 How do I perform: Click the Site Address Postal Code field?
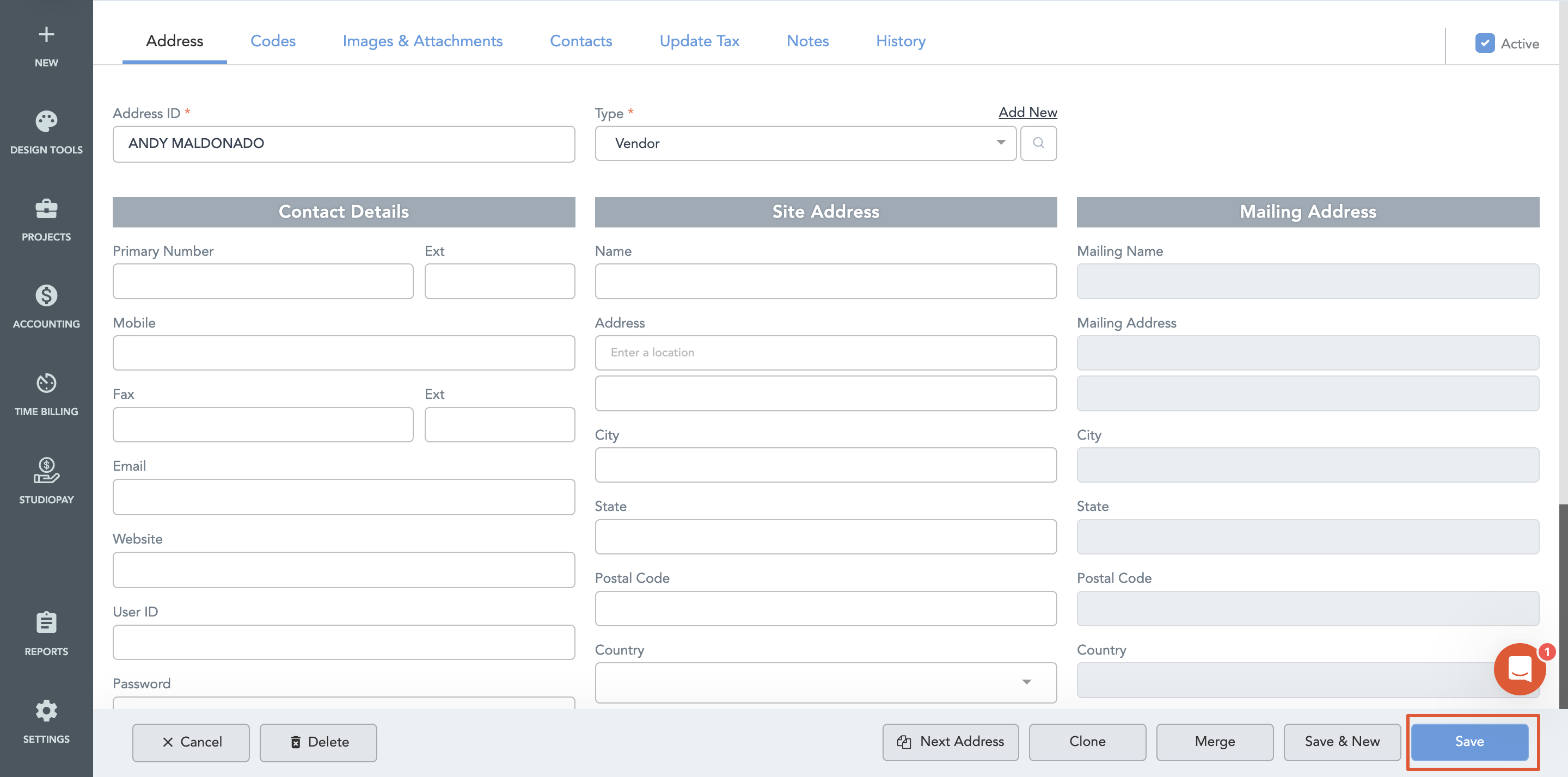point(825,608)
